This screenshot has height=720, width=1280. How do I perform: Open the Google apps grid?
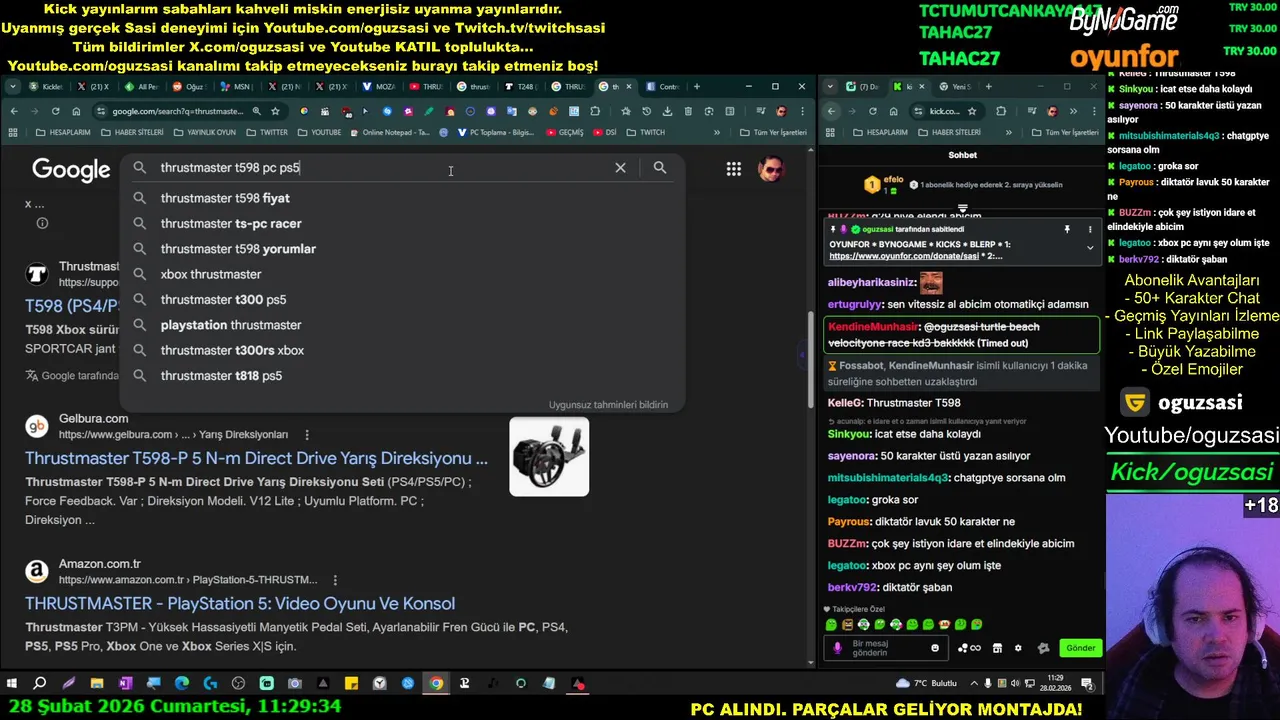click(x=734, y=169)
